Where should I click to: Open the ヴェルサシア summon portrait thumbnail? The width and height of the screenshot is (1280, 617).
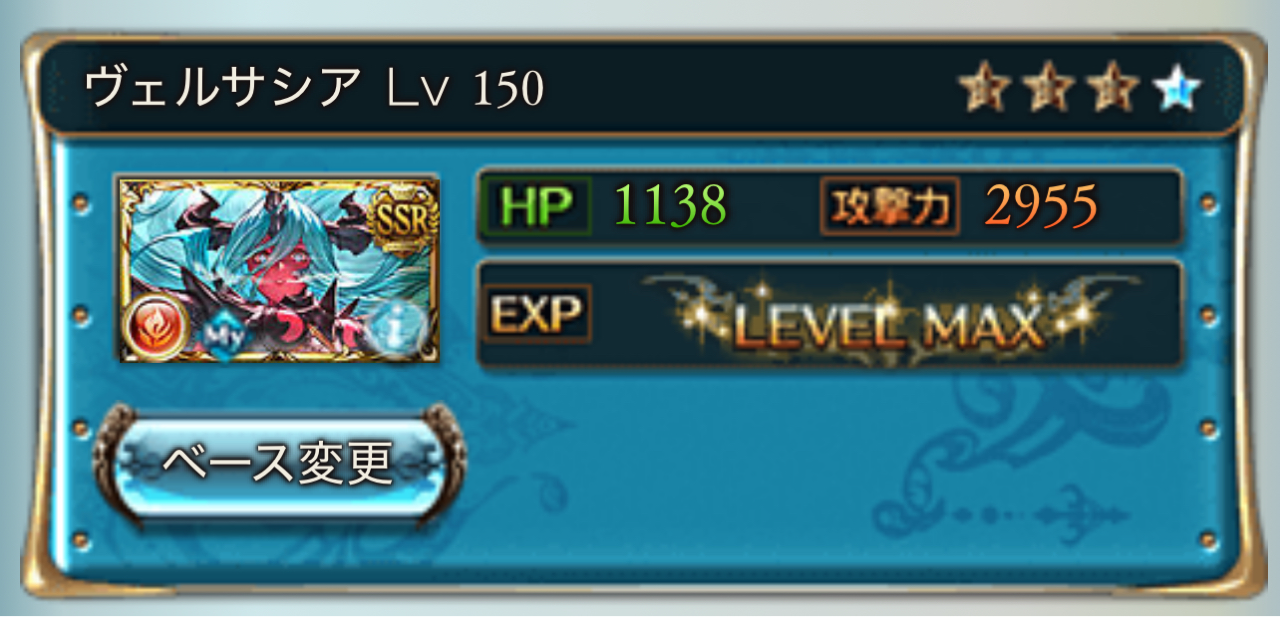click(x=279, y=268)
